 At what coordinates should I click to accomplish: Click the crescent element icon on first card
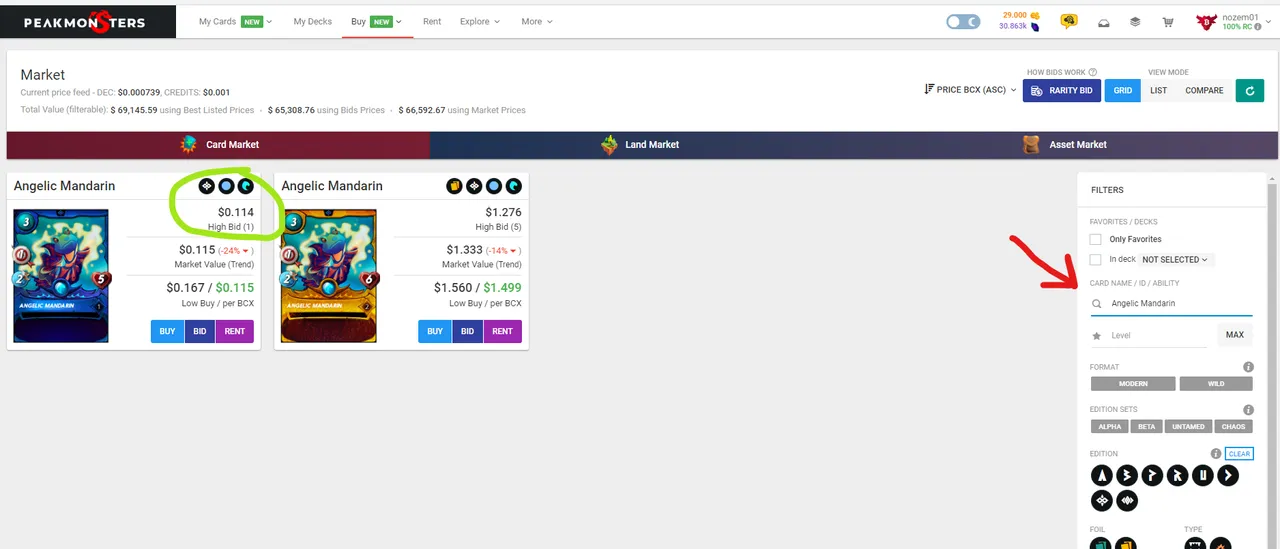tap(246, 186)
